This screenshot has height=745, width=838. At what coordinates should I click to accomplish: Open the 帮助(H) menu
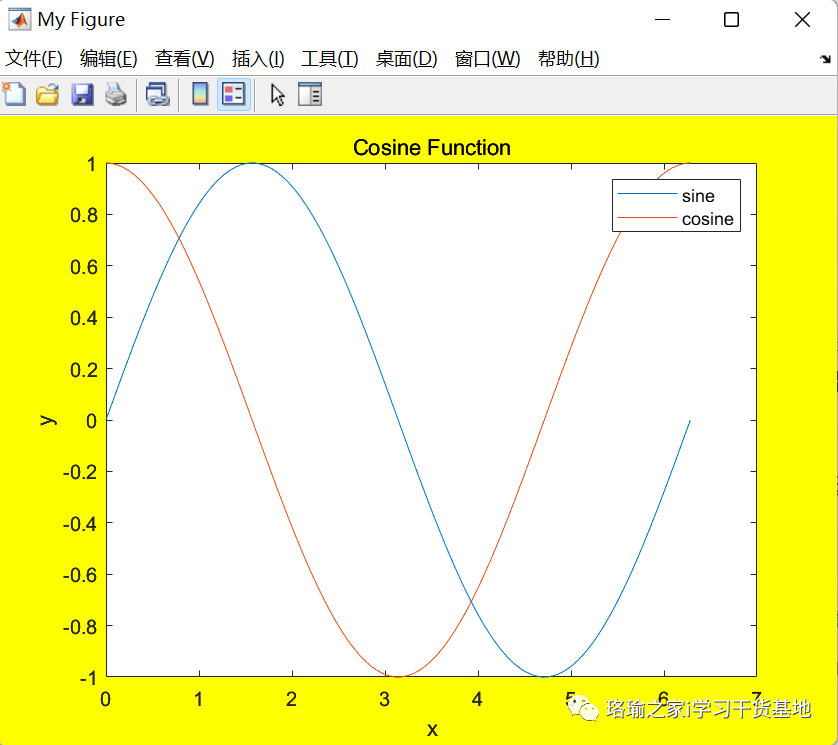pos(569,59)
